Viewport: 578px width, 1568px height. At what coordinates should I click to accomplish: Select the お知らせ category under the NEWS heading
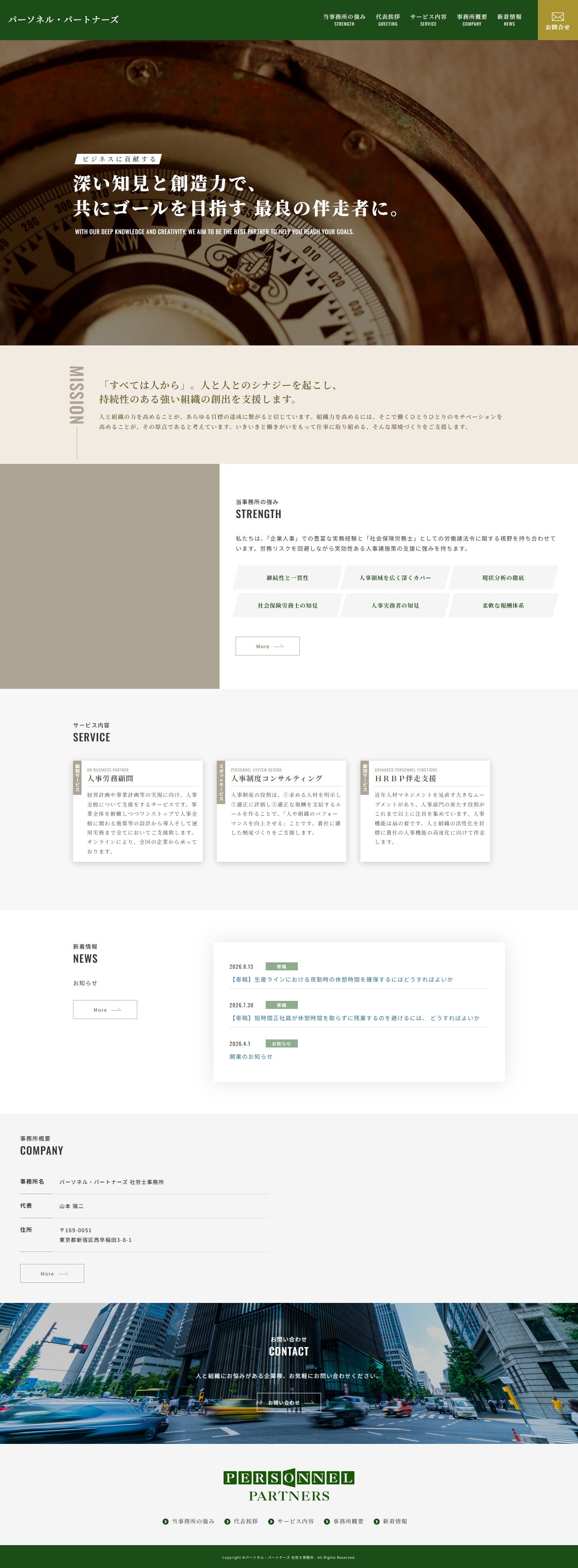(85, 983)
